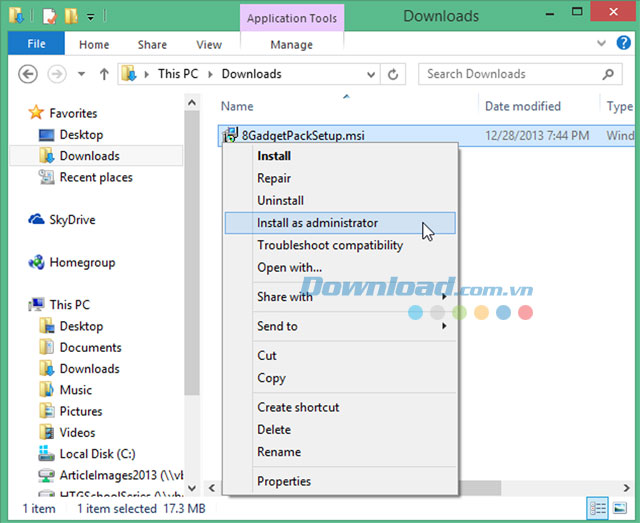The width and height of the screenshot is (640, 523).
Task: Click the Refresh button in address bar
Action: [394, 74]
